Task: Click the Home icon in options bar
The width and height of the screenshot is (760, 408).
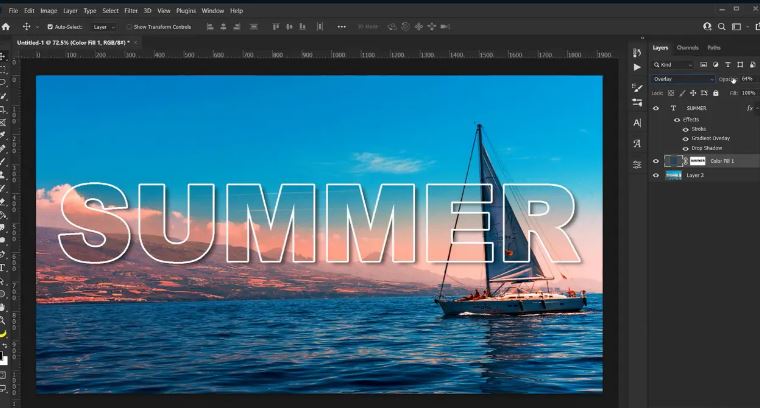Action: click(x=6, y=27)
